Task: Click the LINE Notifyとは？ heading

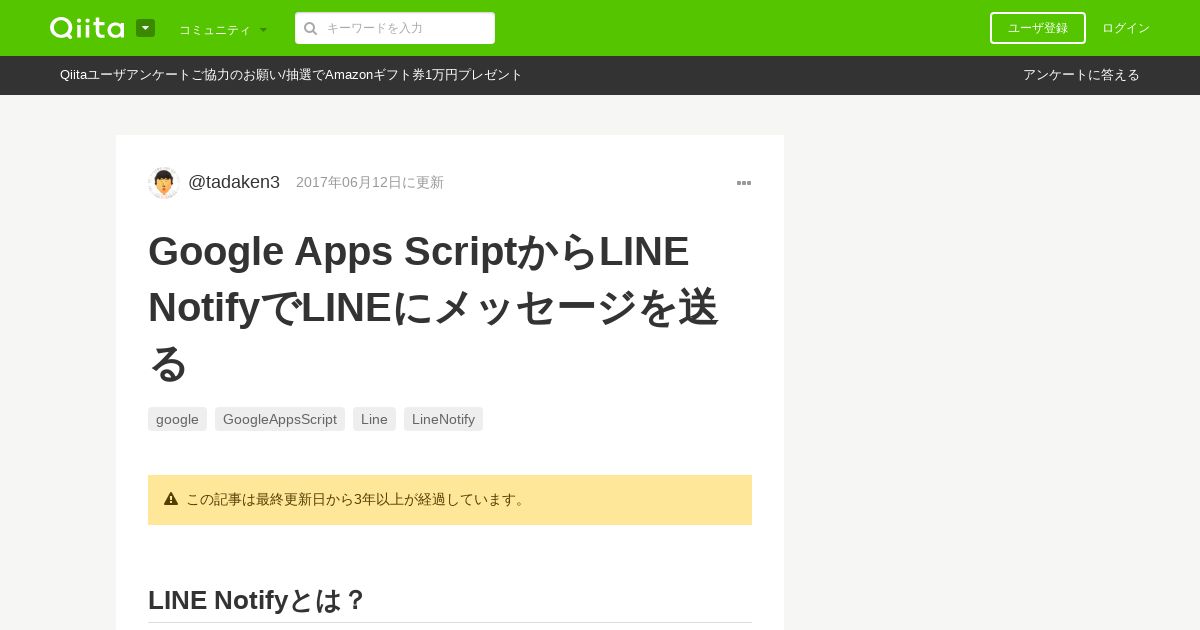Action: (257, 600)
